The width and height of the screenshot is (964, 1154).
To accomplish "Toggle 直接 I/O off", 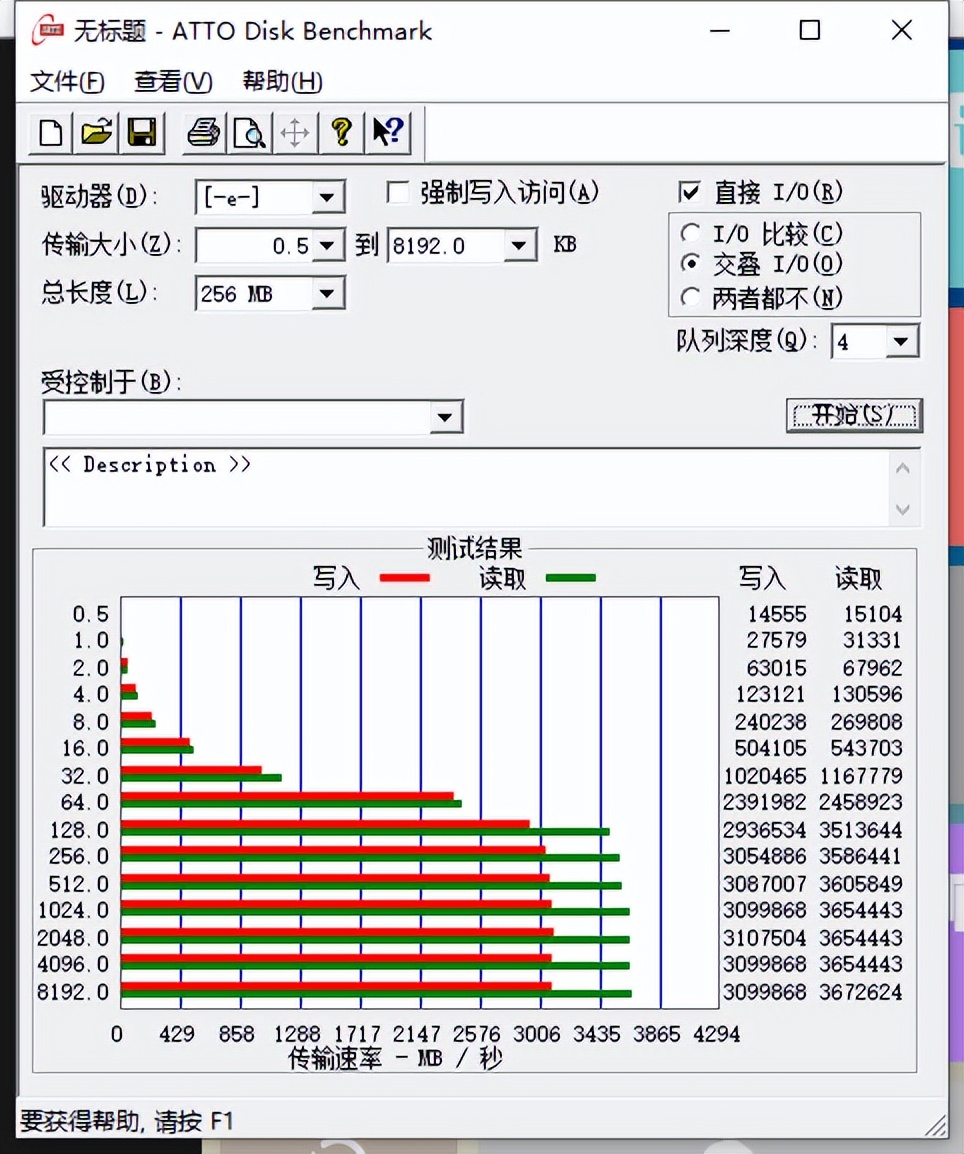I will 690,192.
